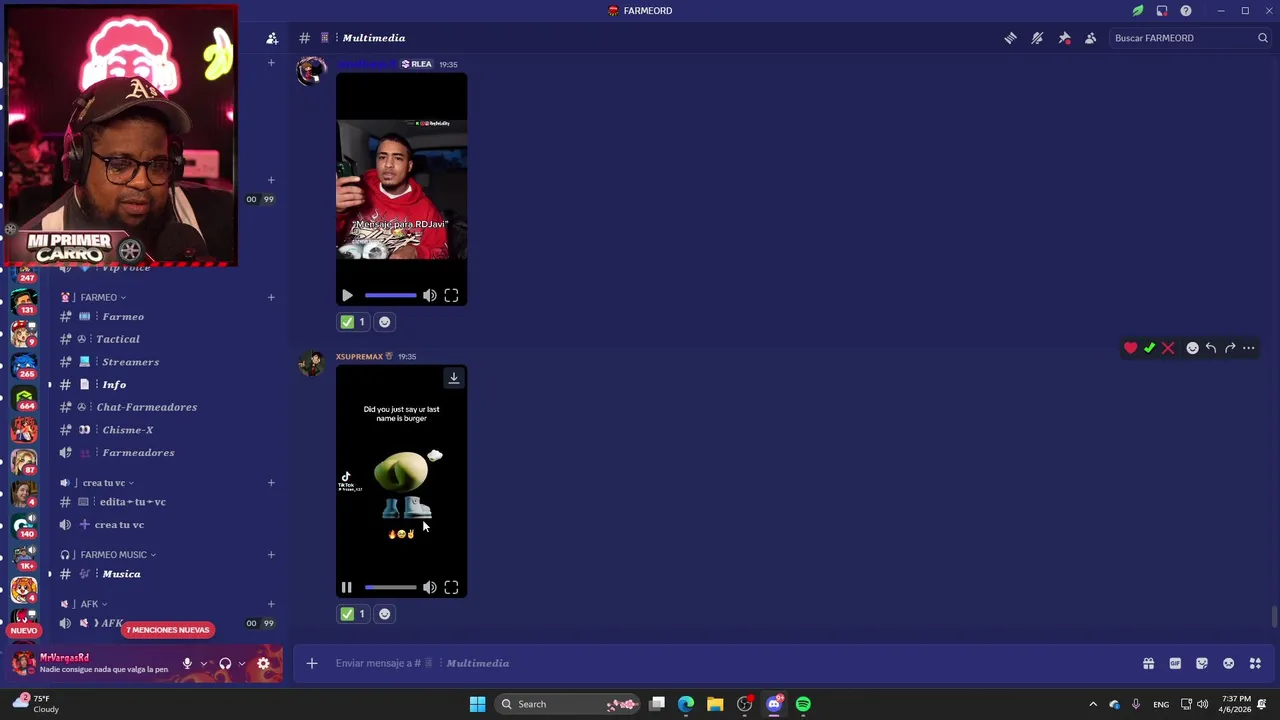Click the search magnifier in Buscar FARMEORD
The width and height of the screenshot is (1280, 720).
coord(1262,38)
